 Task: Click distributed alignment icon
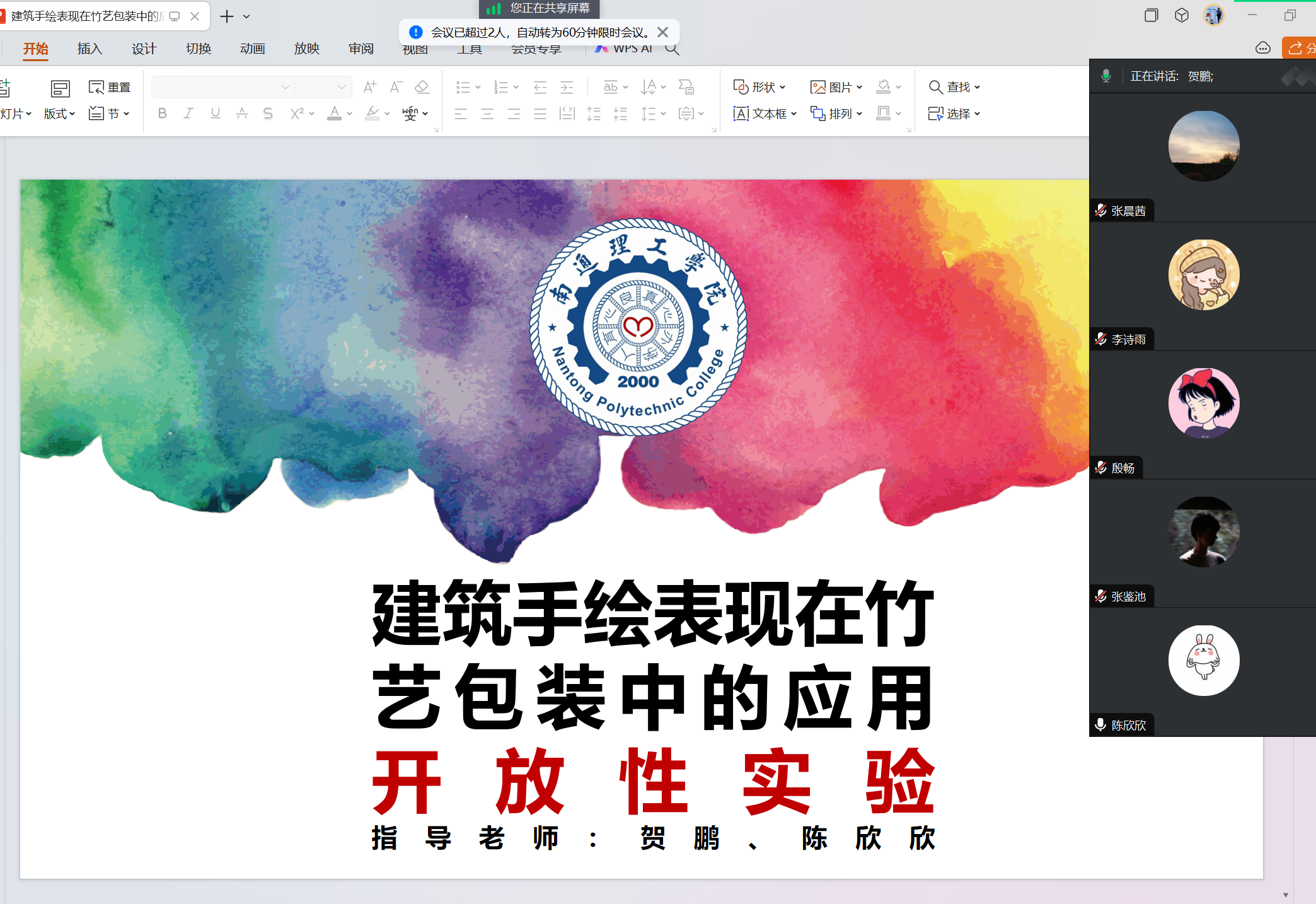click(x=567, y=113)
